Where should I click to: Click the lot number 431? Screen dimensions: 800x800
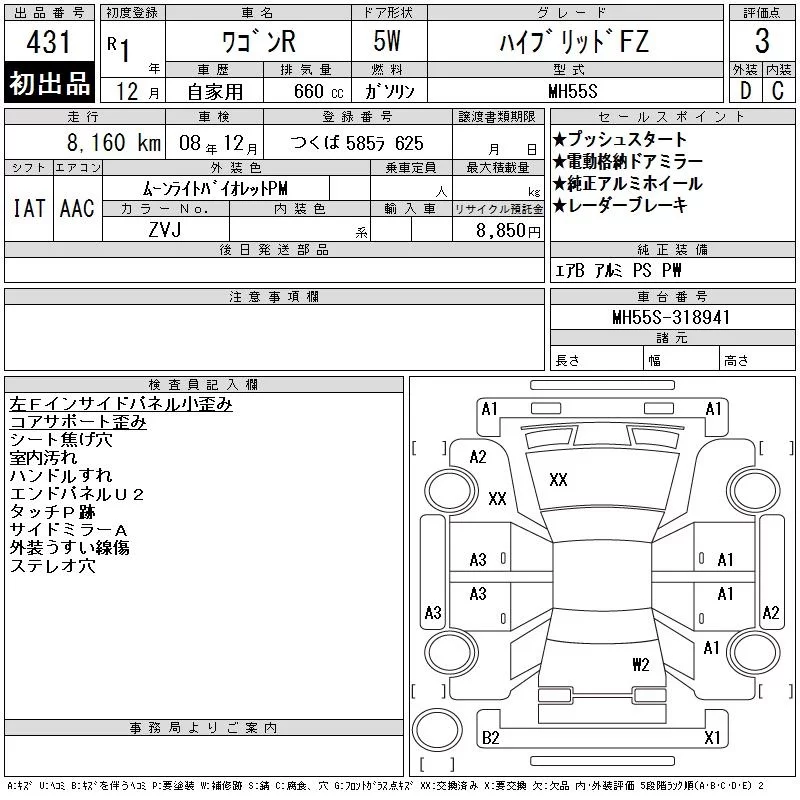tap(48, 42)
